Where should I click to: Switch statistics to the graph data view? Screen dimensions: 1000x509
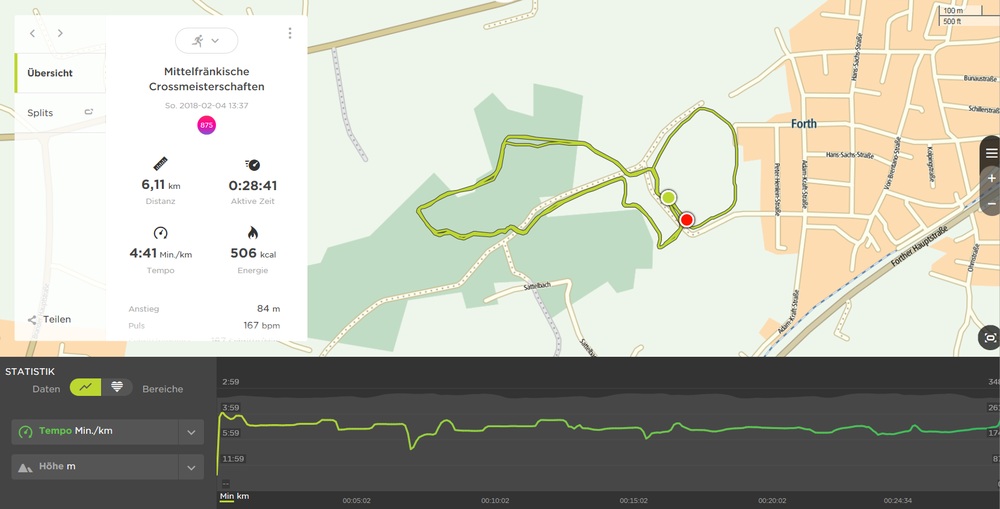point(85,387)
